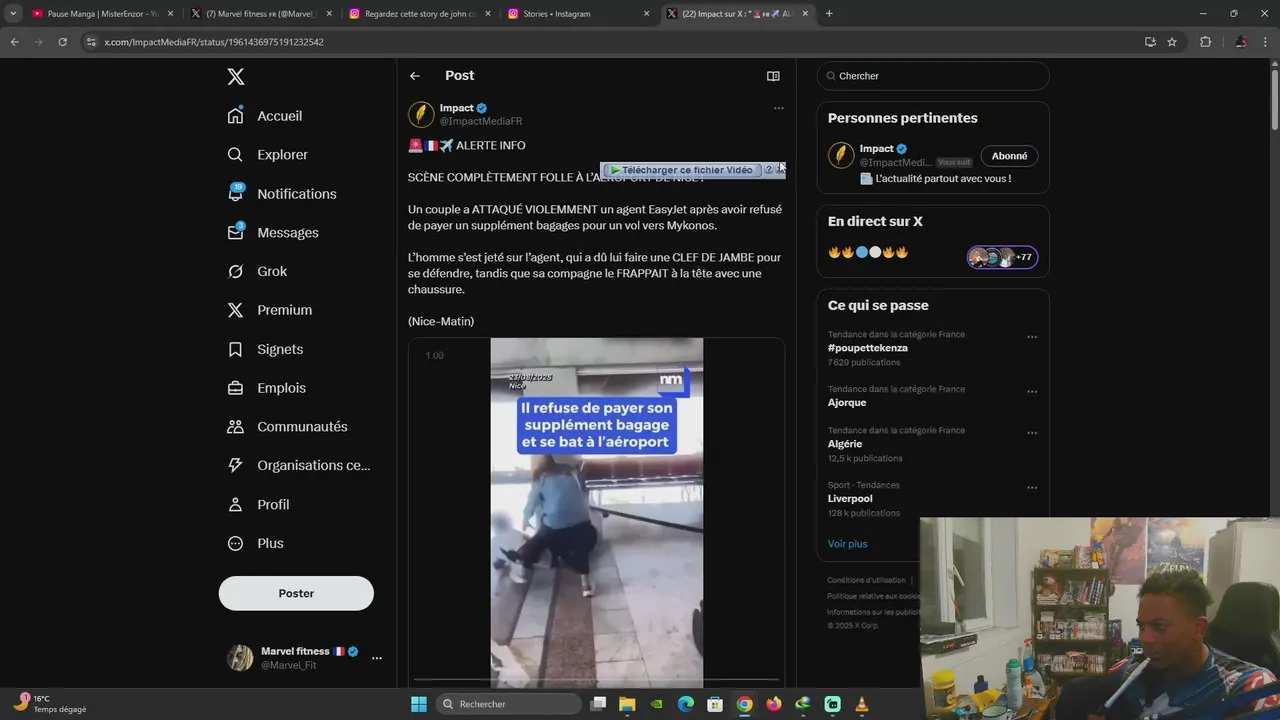Open options for the #poupettekenza trend
The image size is (1280, 720).
coord(1032,337)
